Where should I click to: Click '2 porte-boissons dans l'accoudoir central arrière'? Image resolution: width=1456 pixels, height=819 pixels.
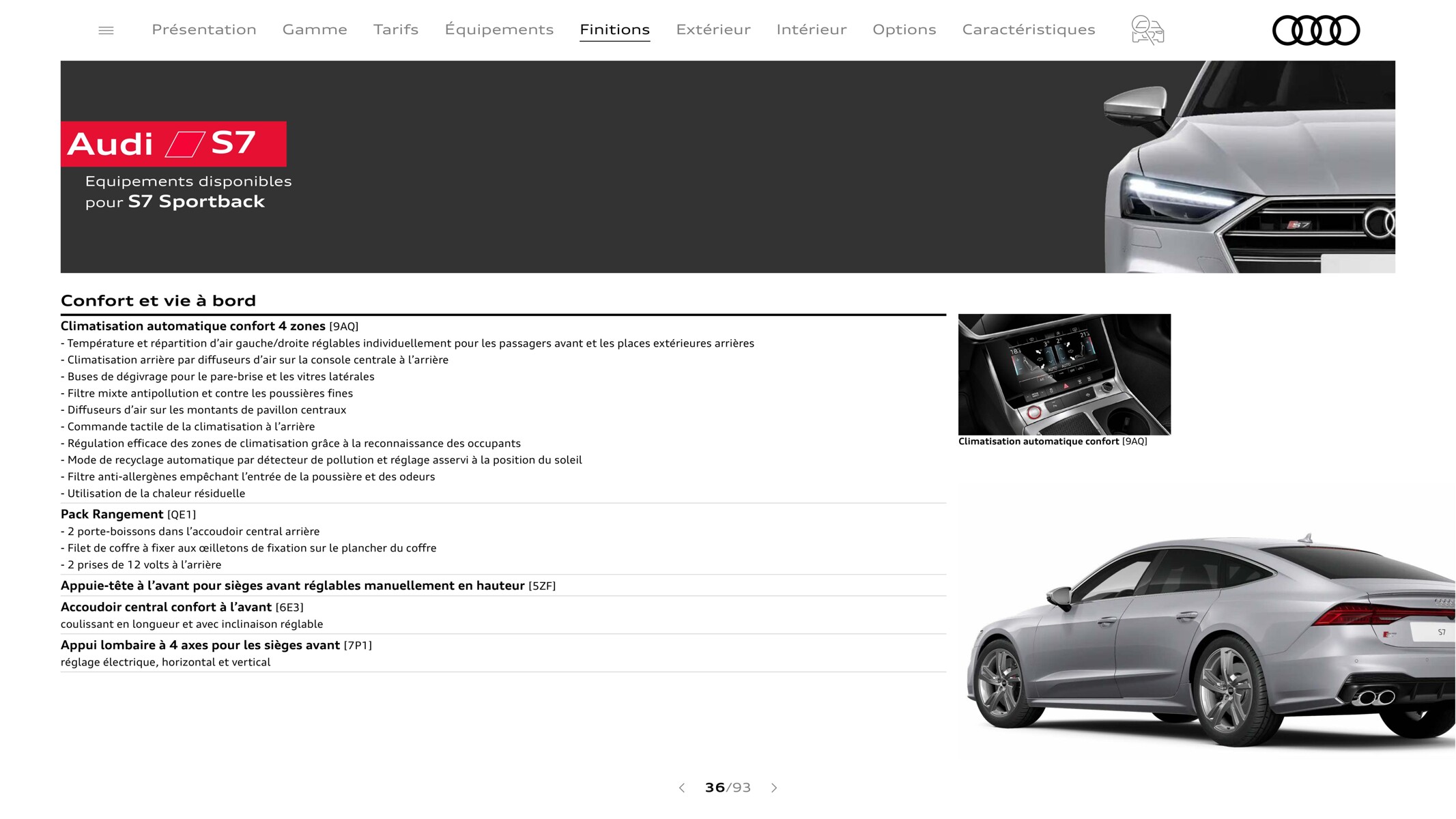click(190, 532)
